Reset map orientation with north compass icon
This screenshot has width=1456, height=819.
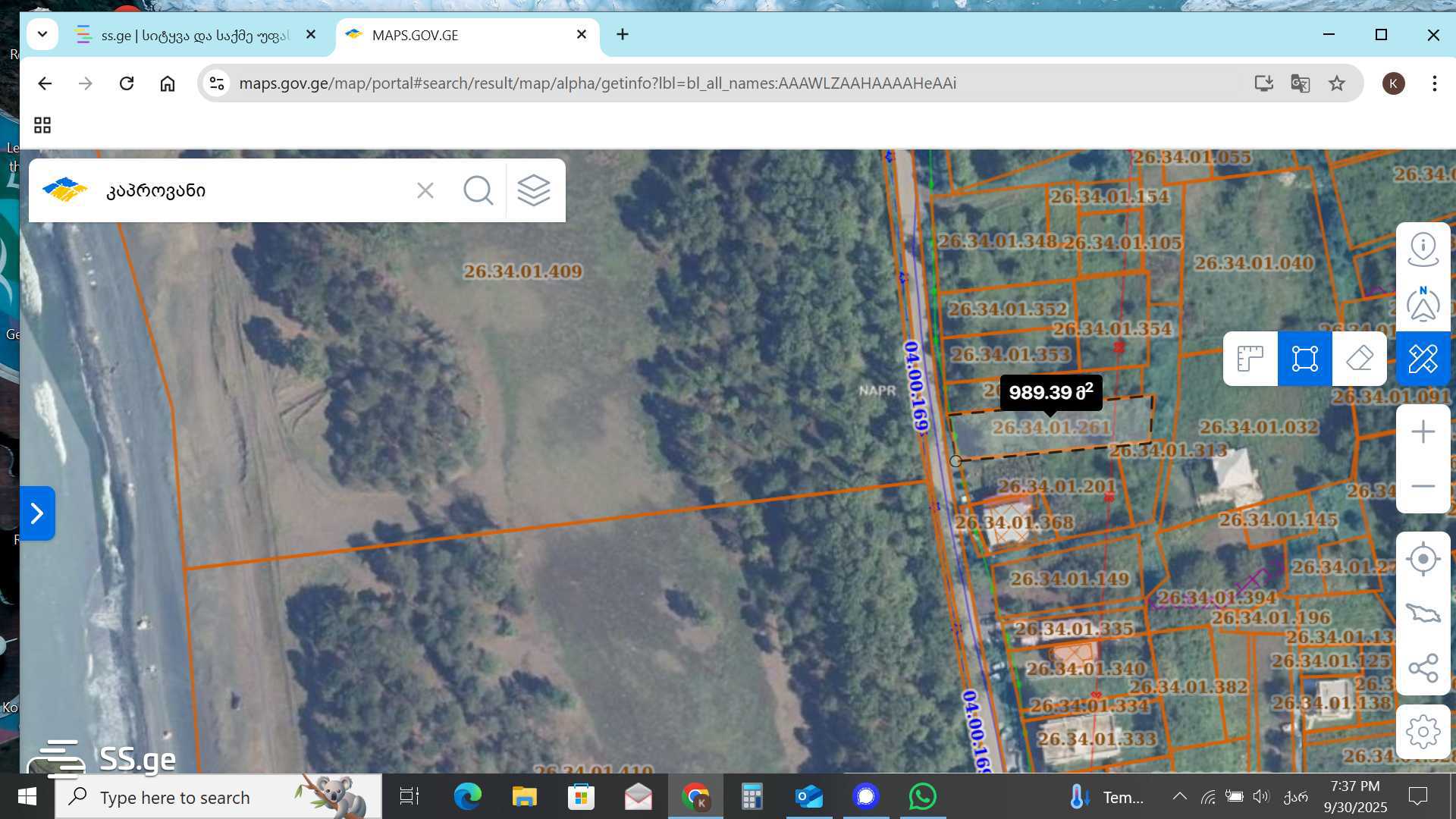[x=1423, y=304]
